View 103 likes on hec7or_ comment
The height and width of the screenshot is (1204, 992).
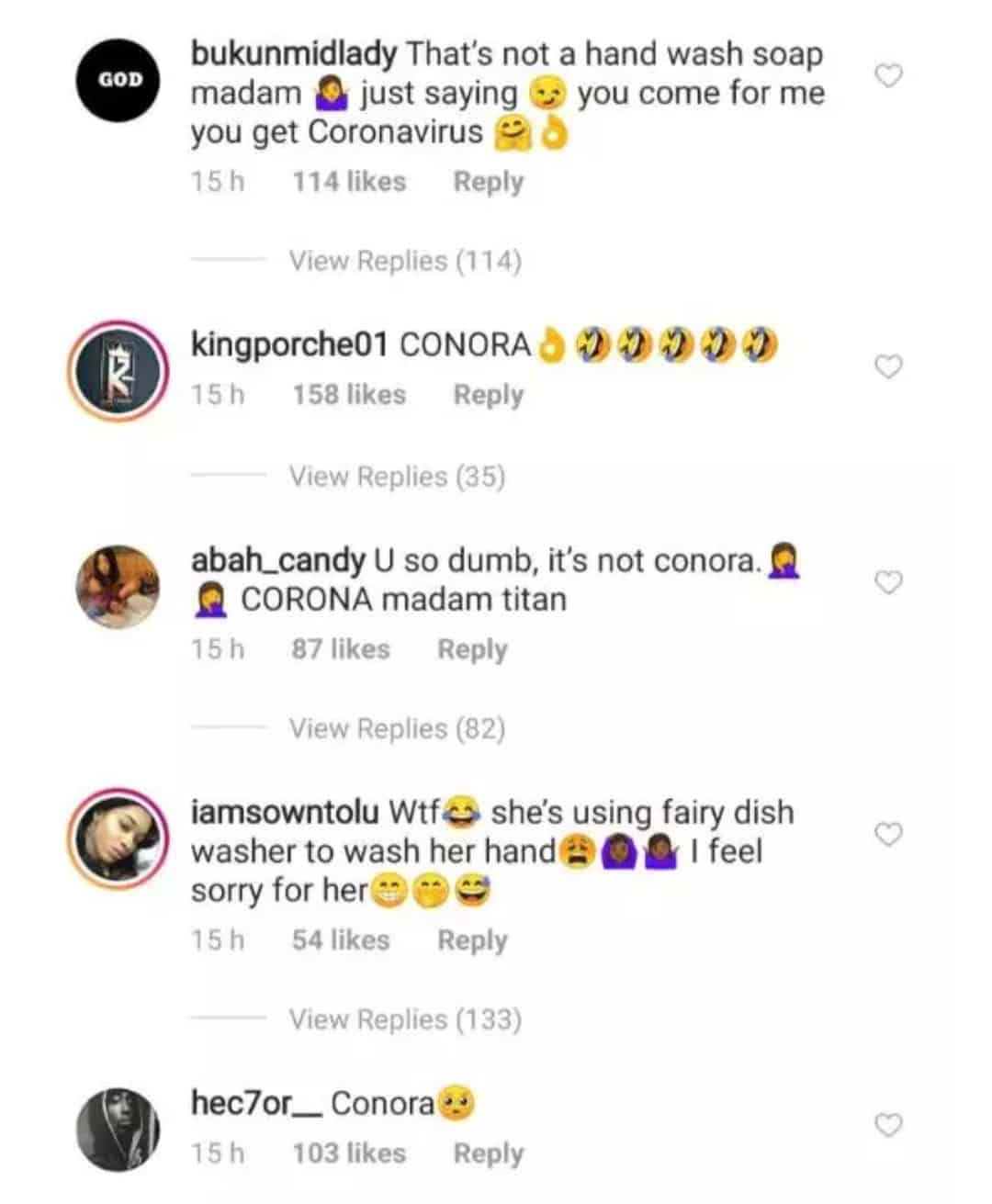(x=349, y=1153)
